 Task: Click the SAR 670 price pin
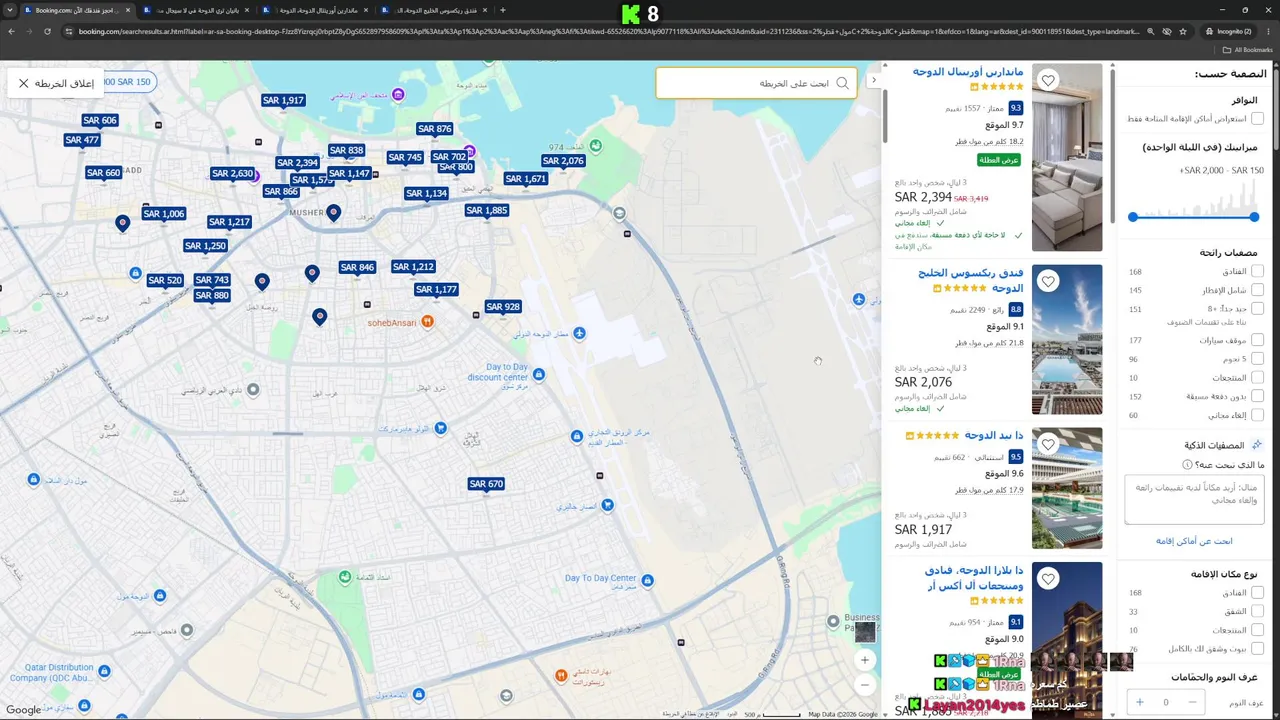(486, 484)
